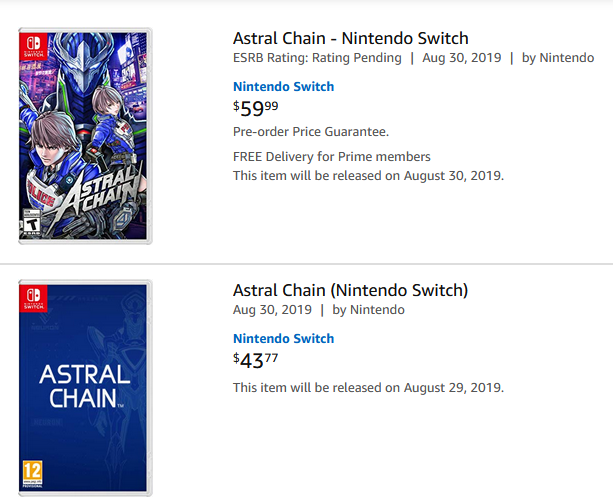Click the August 30, 2019 release notice
This screenshot has width=613, height=502.
pyautogui.click(x=368, y=176)
